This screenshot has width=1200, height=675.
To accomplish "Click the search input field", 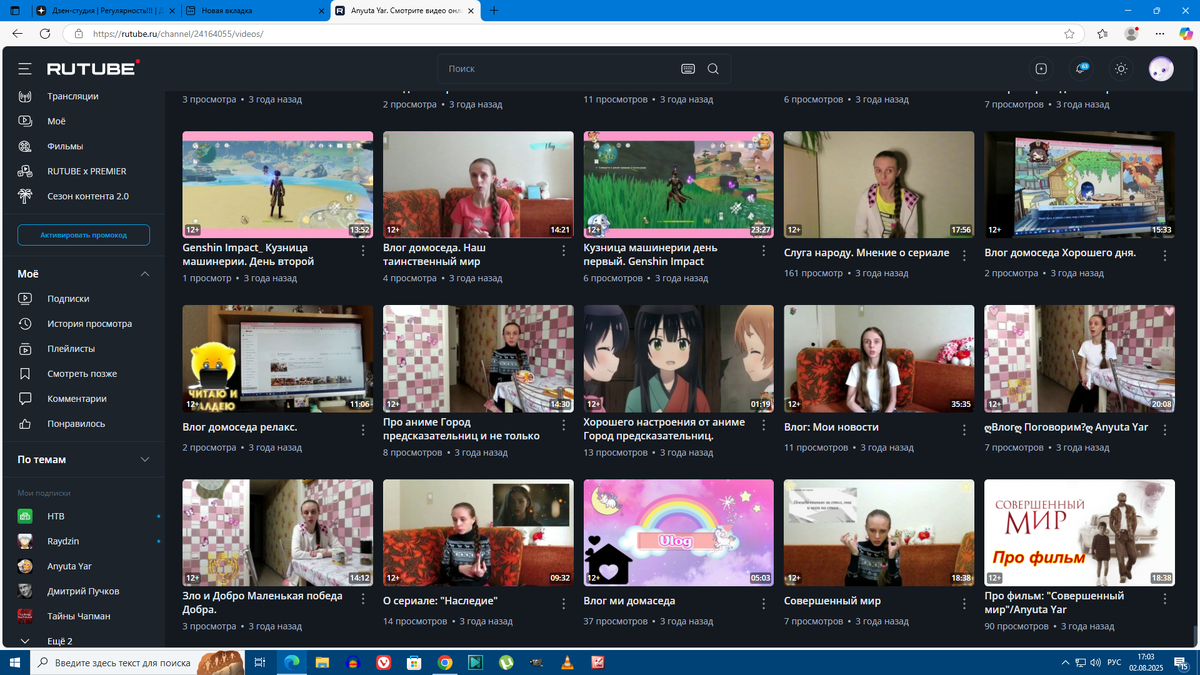I will [560, 69].
